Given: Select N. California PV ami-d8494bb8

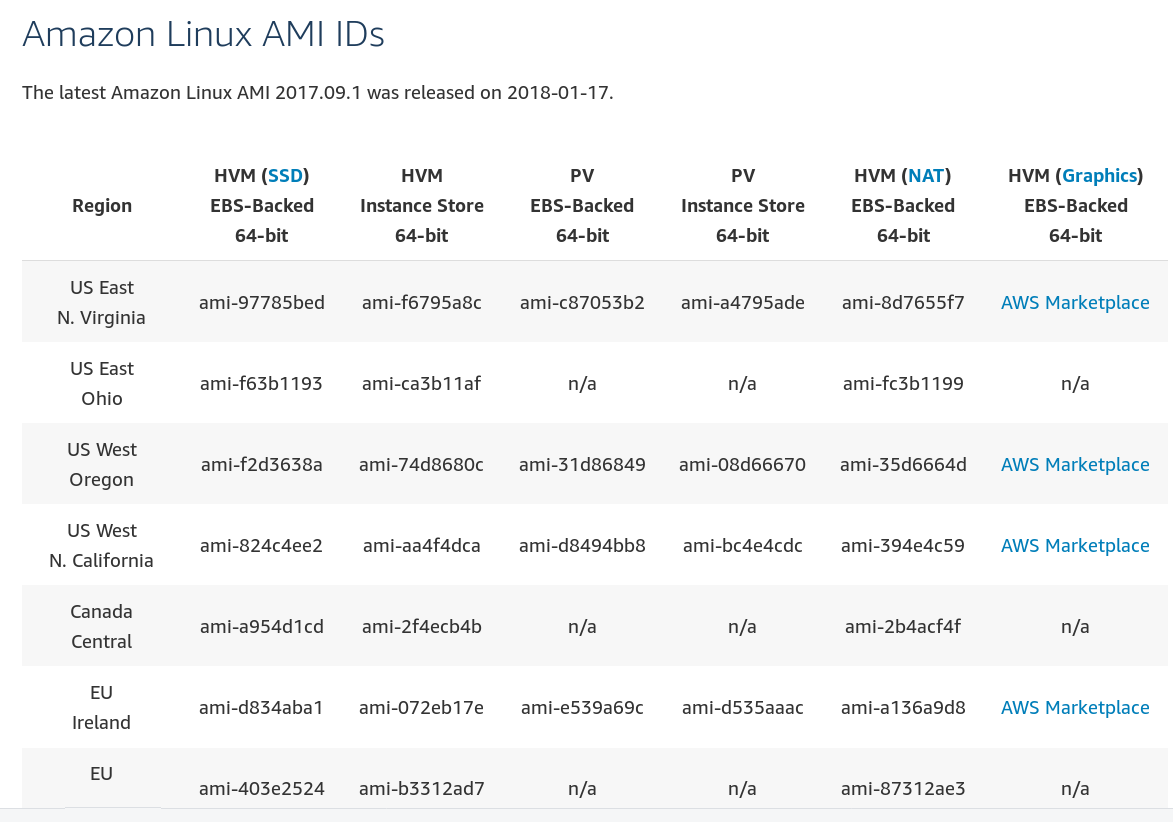Looking at the screenshot, I should pos(582,545).
